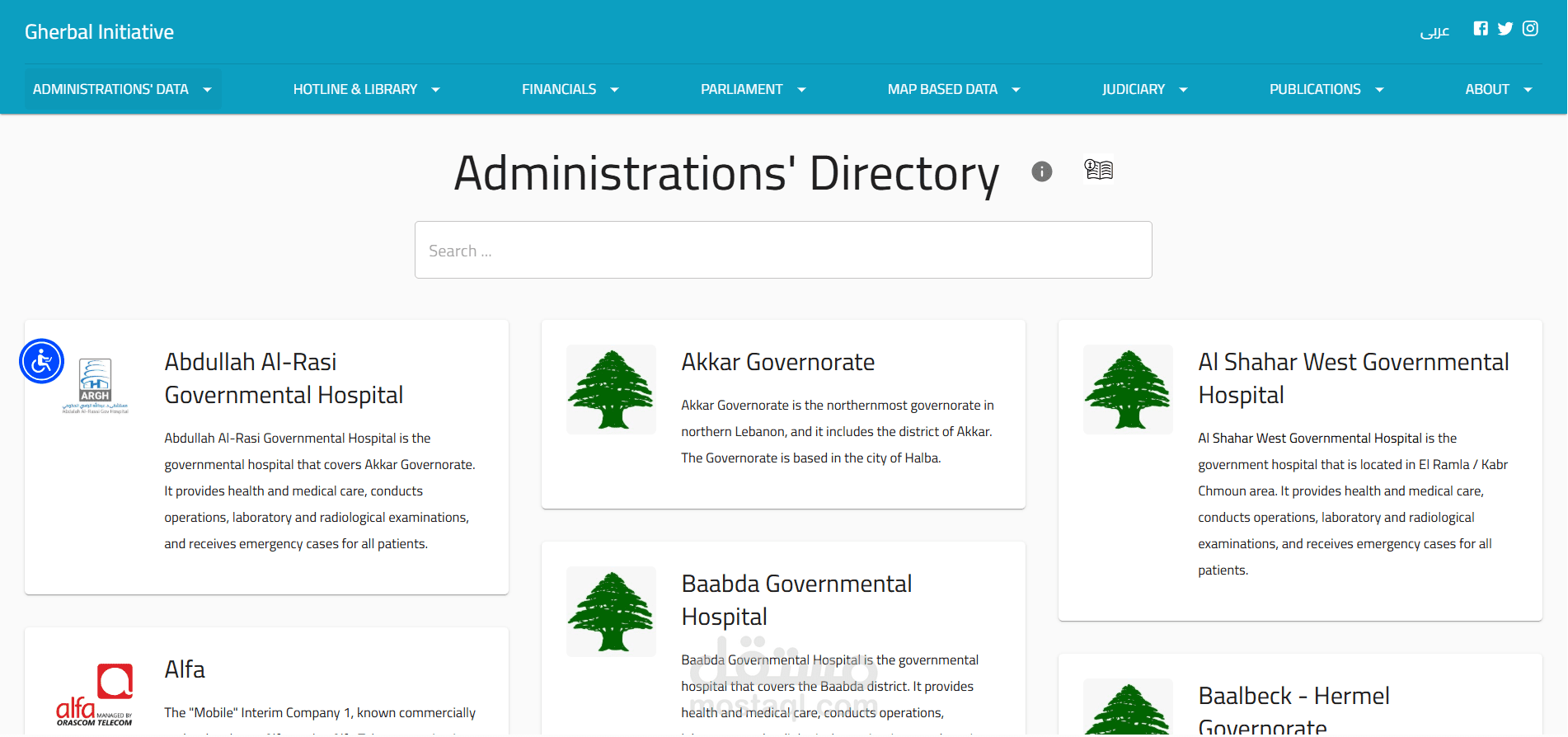Open the Alfa entry title

185,669
